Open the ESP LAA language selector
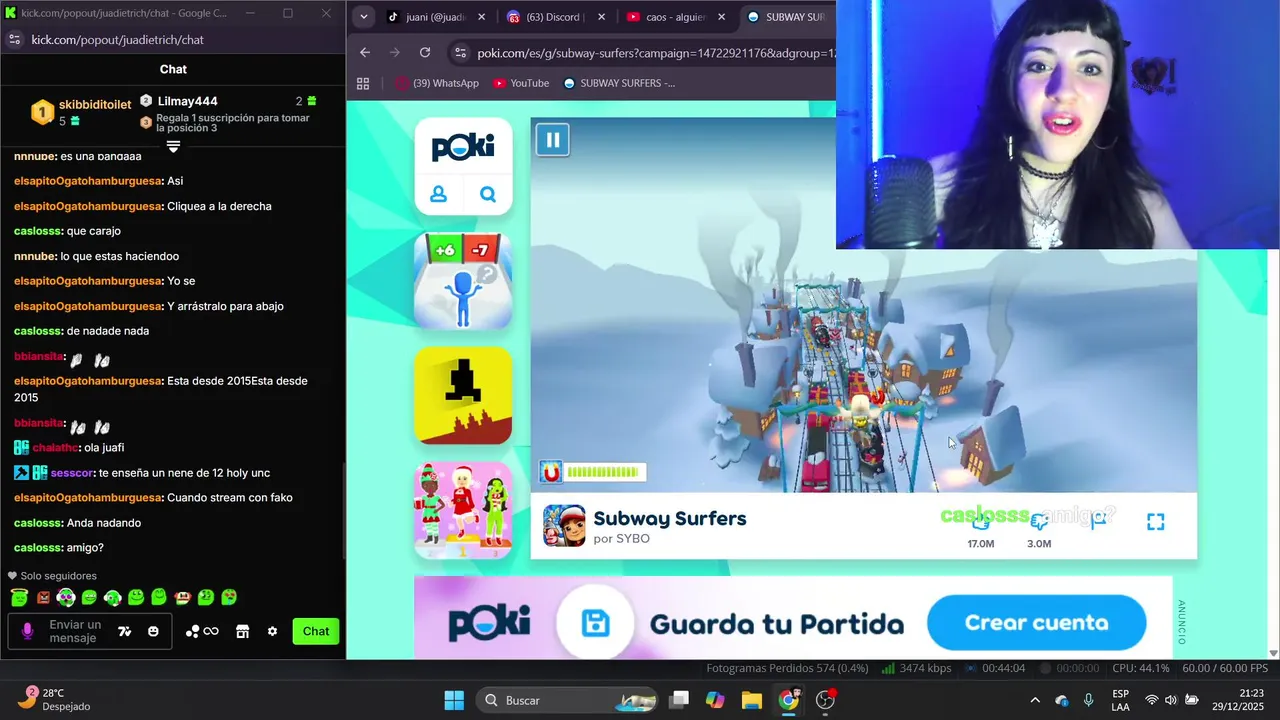Image resolution: width=1280 pixels, height=720 pixels. coord(1121,700)
